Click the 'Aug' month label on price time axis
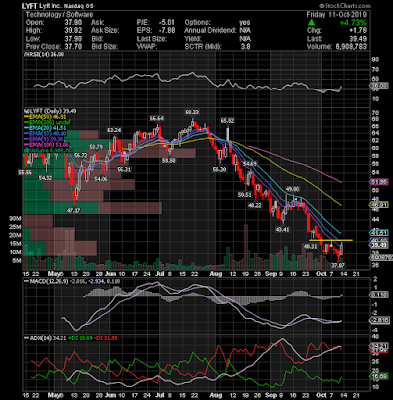The height and width of the screenshot is (400, 393). (216, 274)
